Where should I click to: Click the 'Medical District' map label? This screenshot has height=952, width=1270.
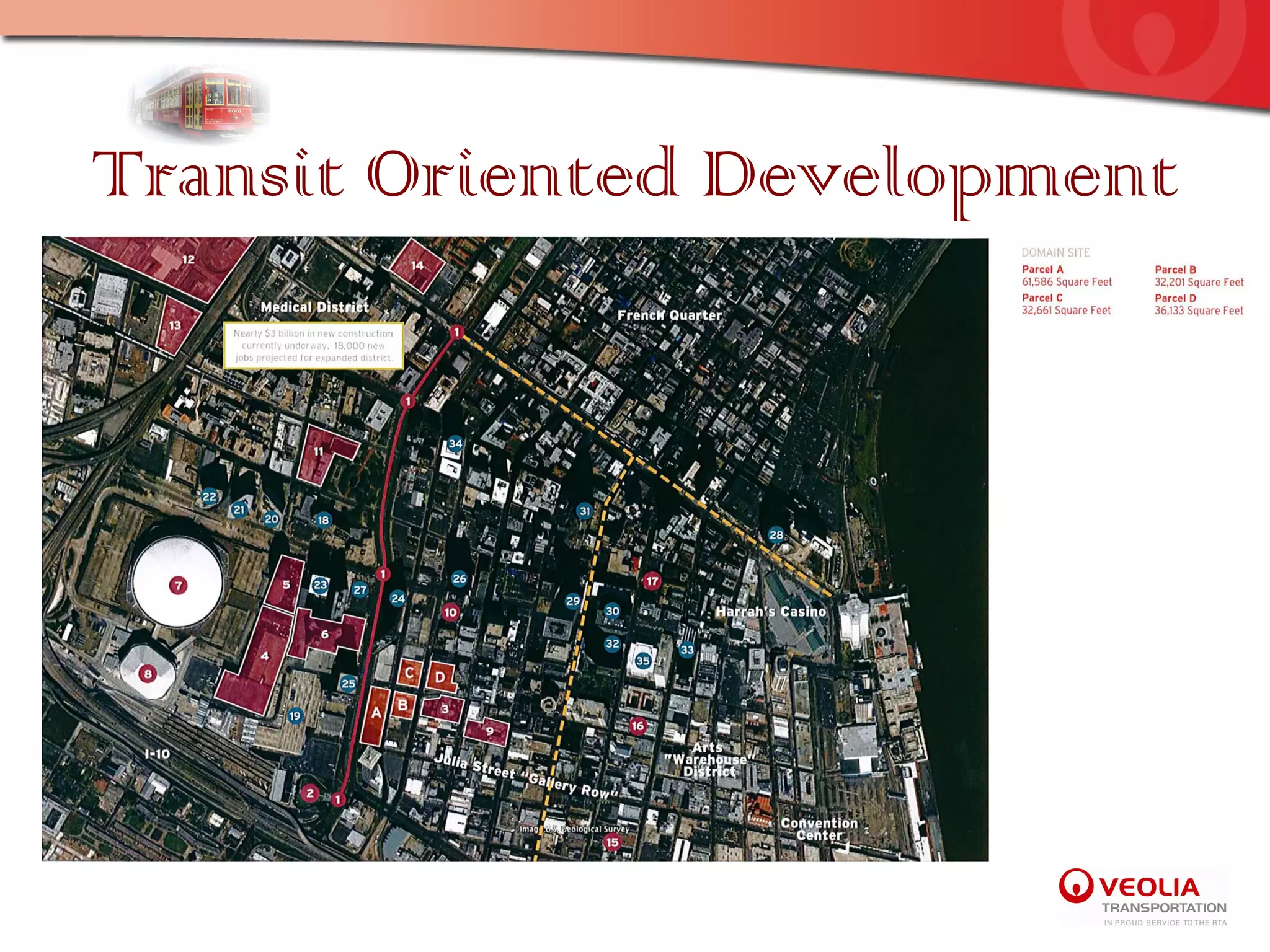point(314,307)
